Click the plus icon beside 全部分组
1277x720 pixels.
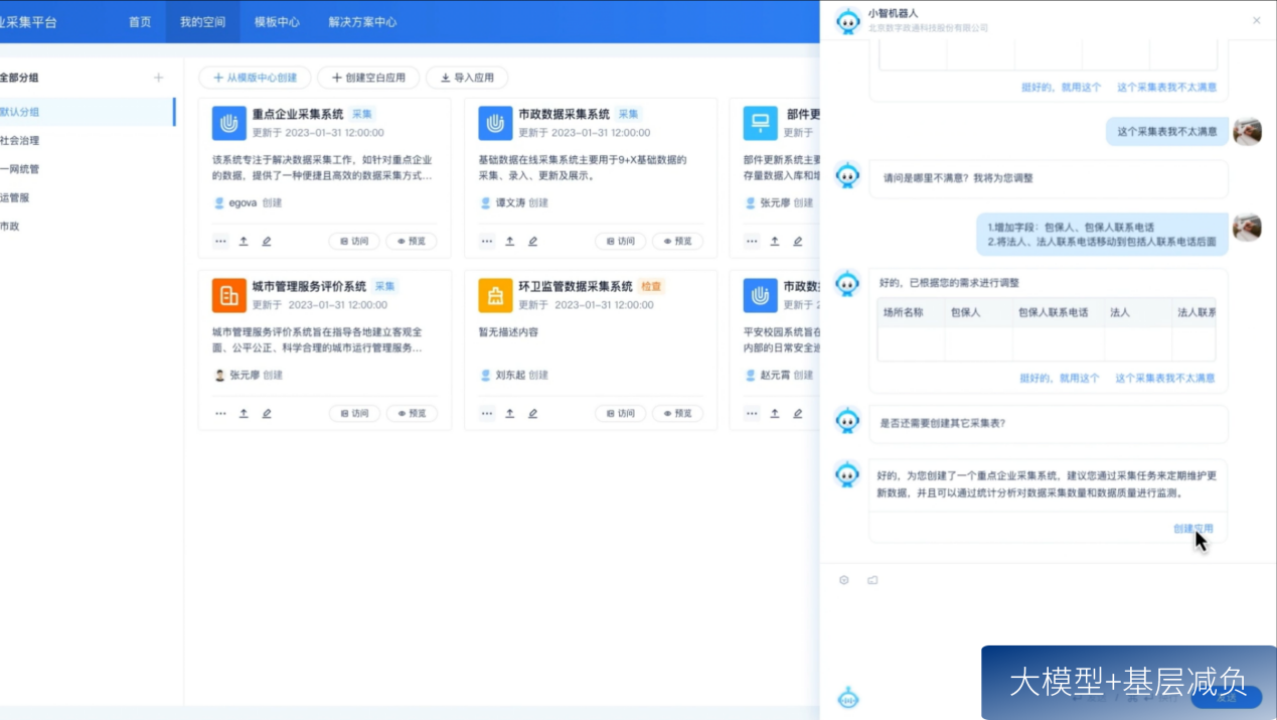(x=158, y=78)
